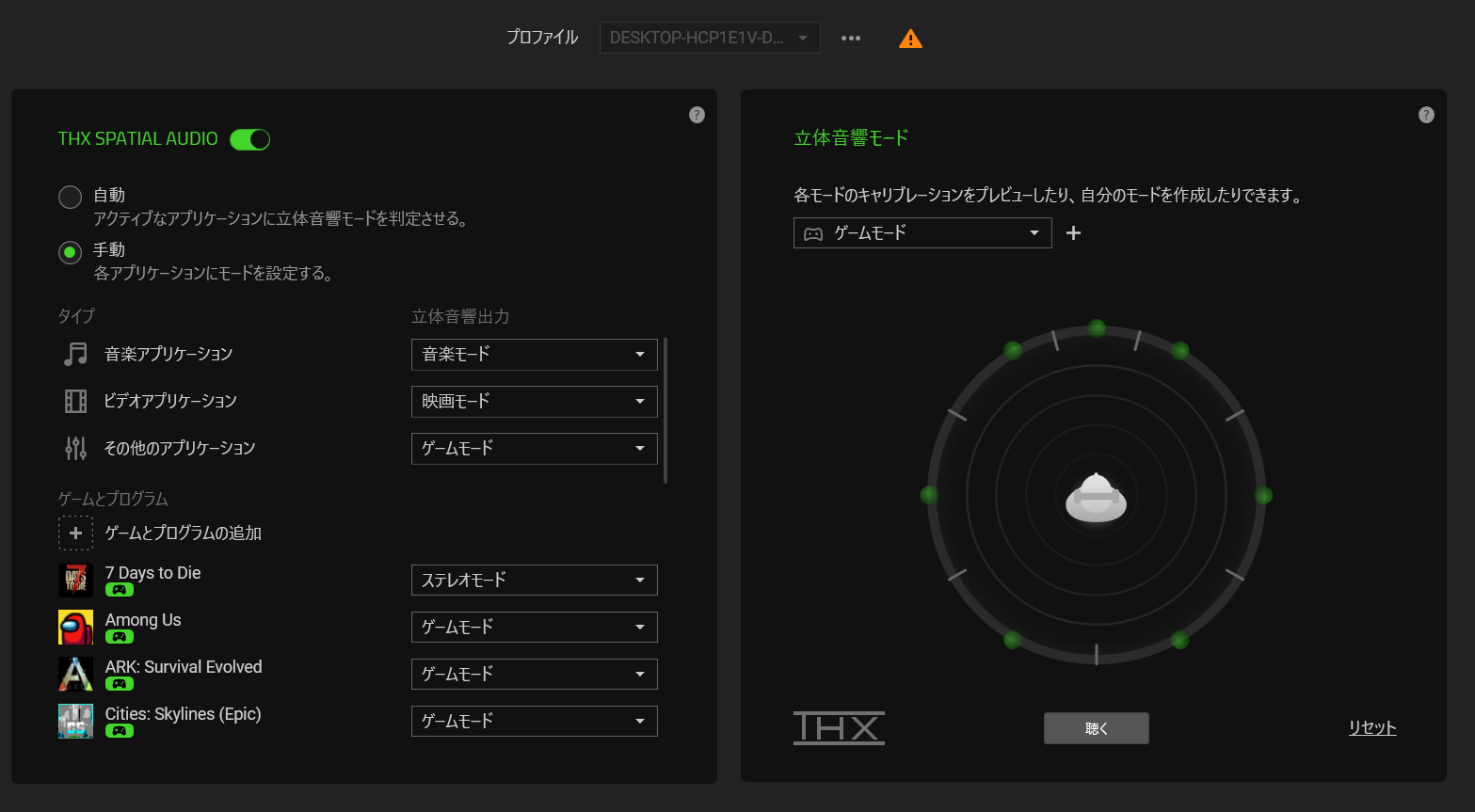Click the Cities: Skylines game icon
Image resolution: width=1475 pixels, height=812 pixels.
click(75, 722)
